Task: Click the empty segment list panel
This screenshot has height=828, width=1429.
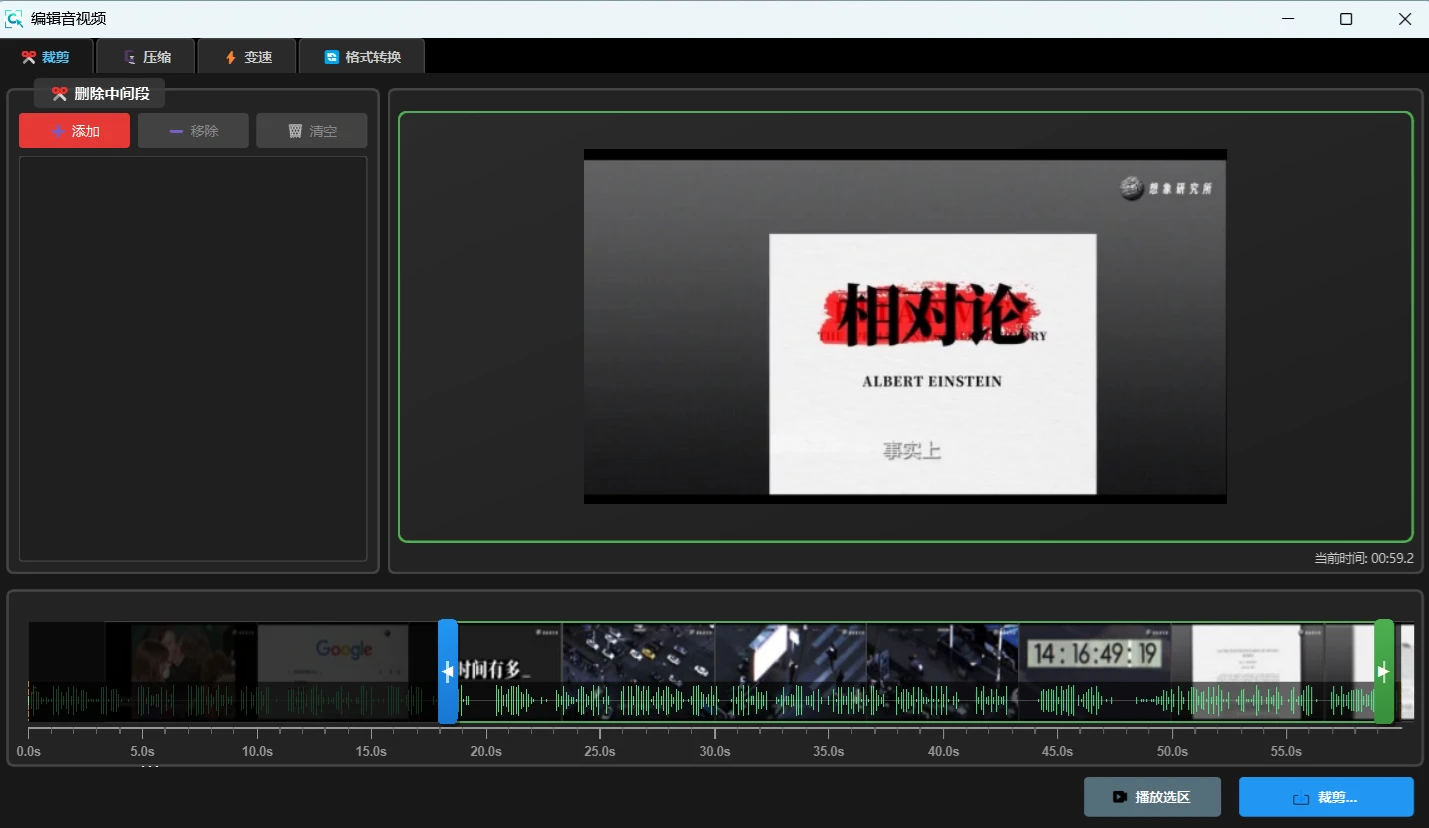Action: [x=193, y=358]
